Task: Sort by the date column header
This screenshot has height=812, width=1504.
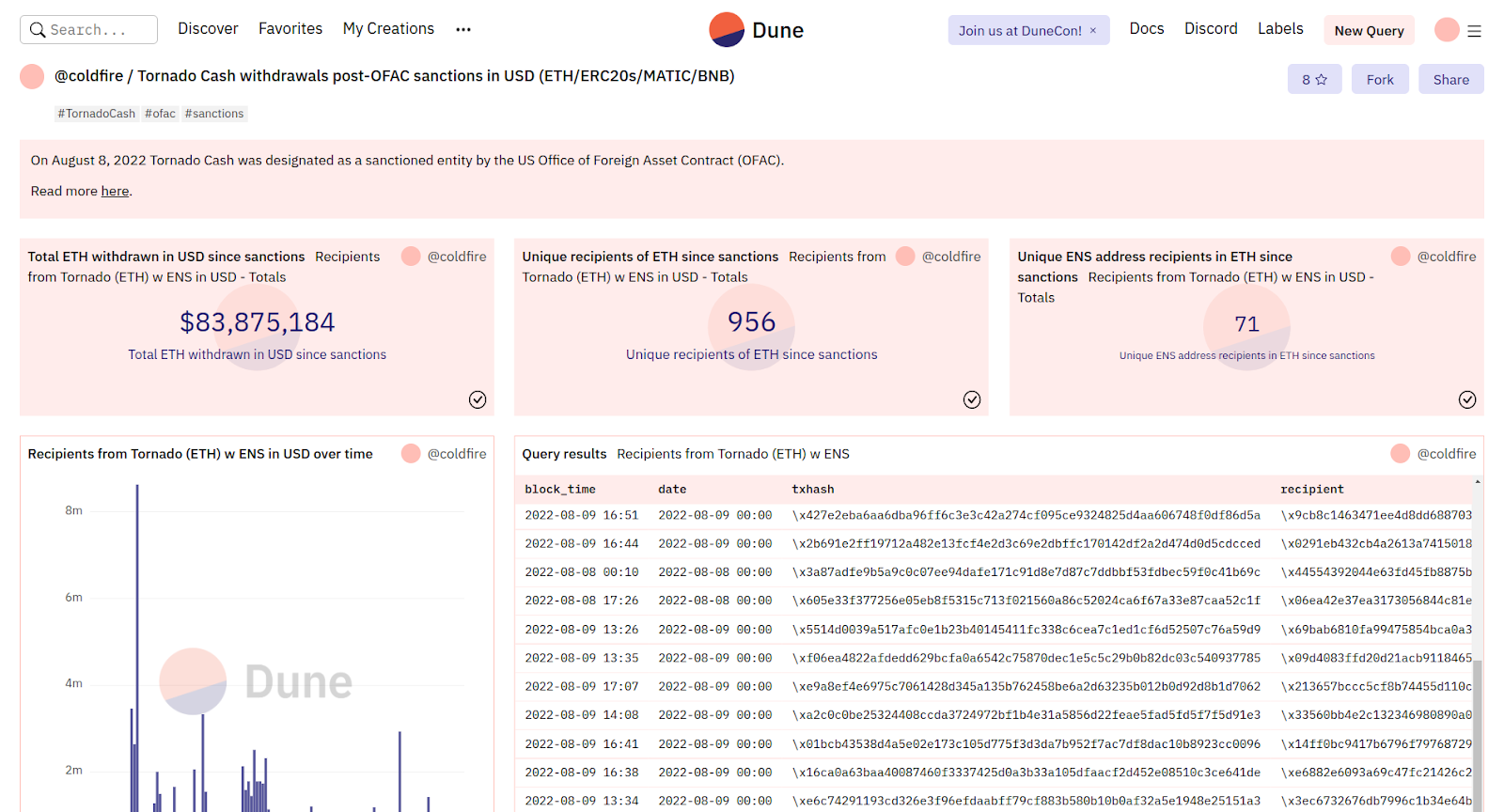Action: (672, 490)
